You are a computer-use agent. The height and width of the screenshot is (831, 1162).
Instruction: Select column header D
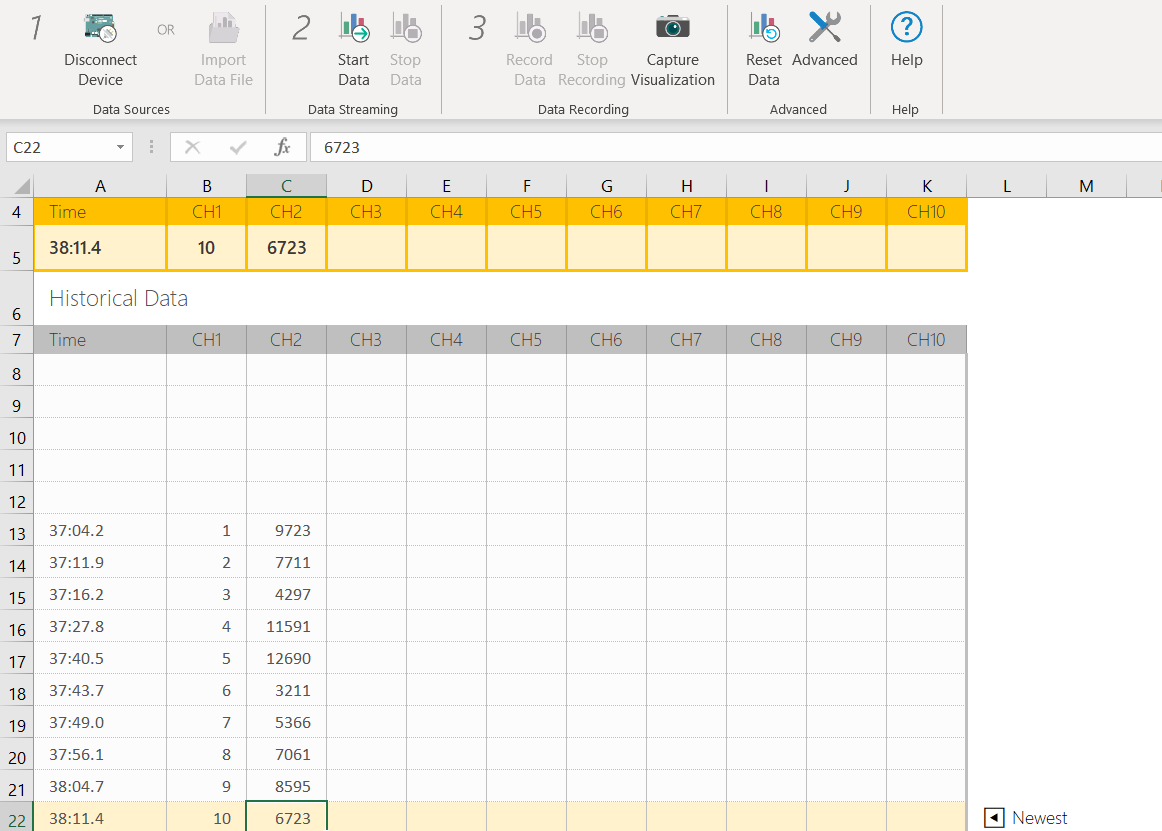tap(366, 185)
